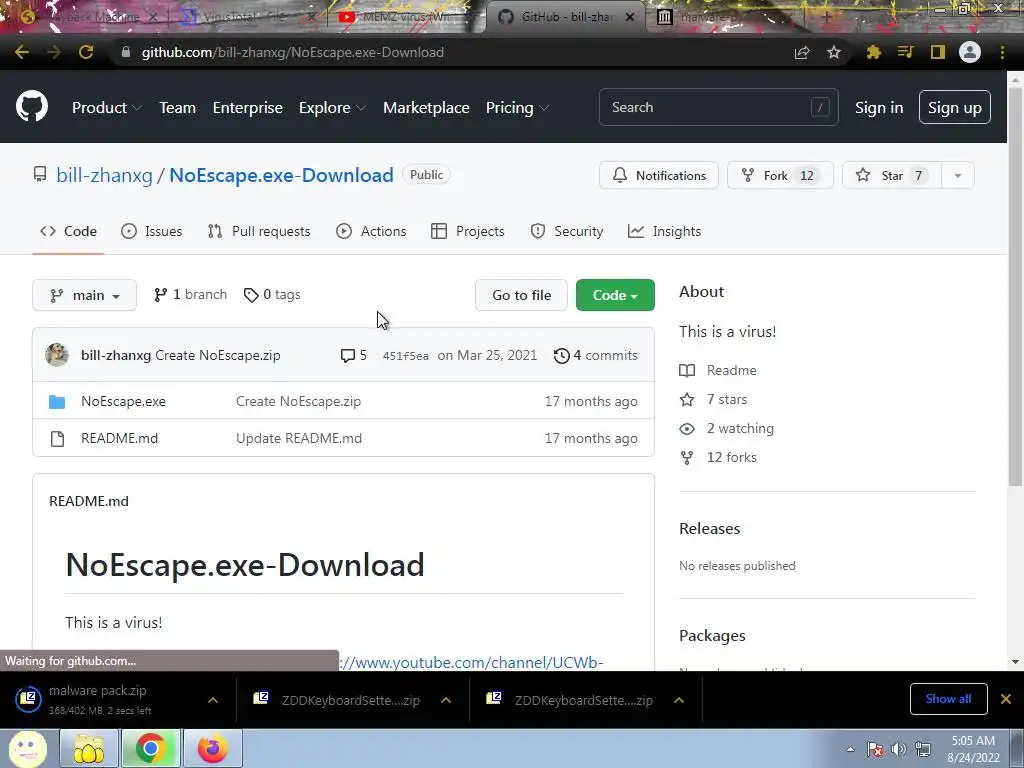
Task: Click the volume icon in system tray
Action: (899, 749)
